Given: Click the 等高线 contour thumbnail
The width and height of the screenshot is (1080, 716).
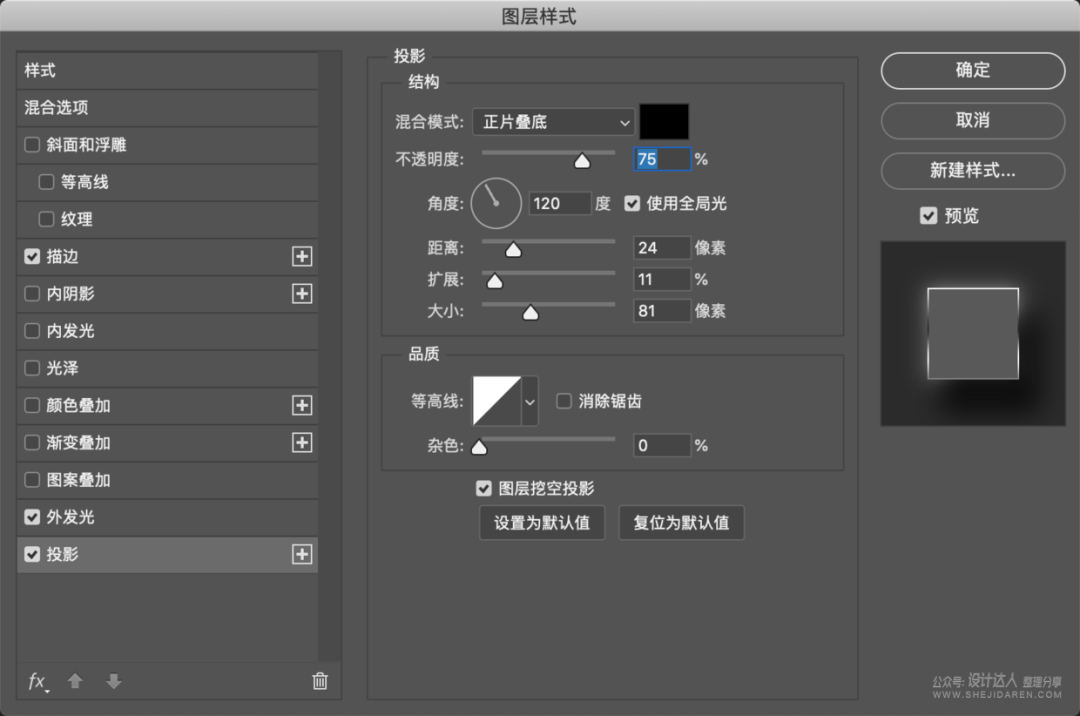Looking at the screenshot, I should (497, 401).
